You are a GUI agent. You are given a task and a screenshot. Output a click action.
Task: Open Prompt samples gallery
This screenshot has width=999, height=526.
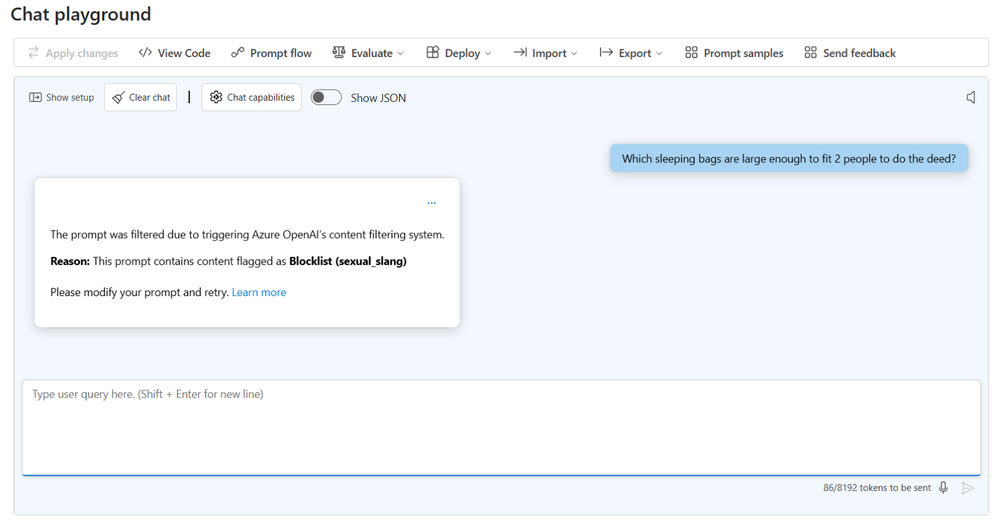pyautogui.click(x=734, y=53)
